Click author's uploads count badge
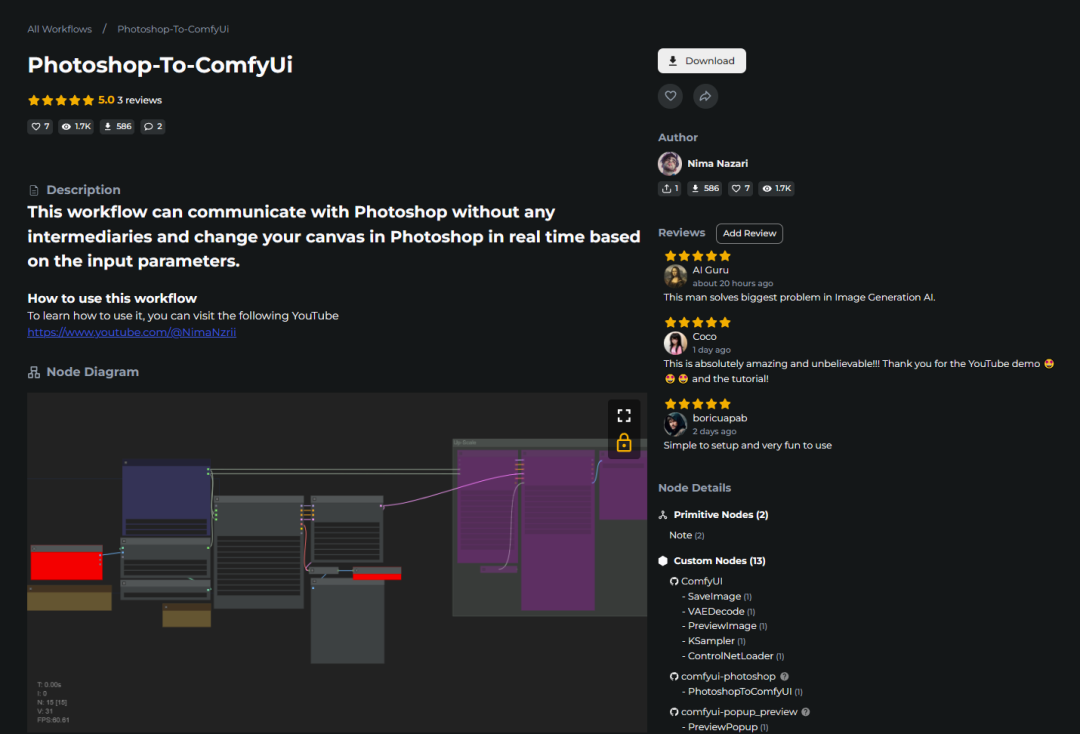Image resolution: width=1080 pixels, height=734 pixels. coord(669,188)
